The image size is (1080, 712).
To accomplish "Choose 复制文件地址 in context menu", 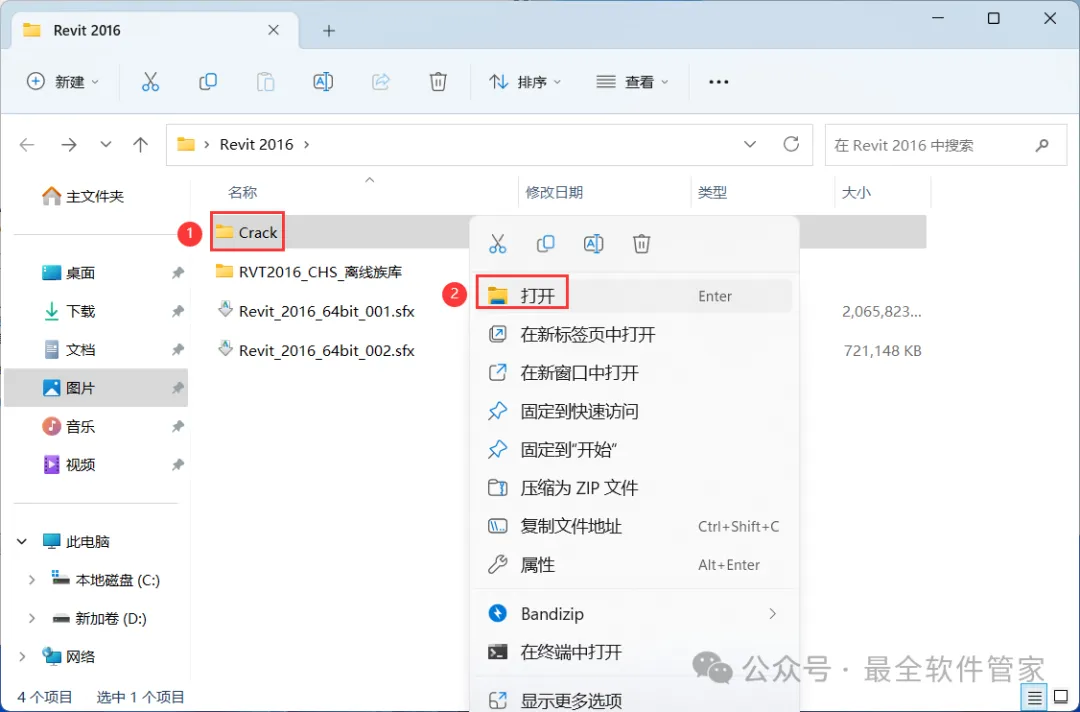I will (634, 527).
